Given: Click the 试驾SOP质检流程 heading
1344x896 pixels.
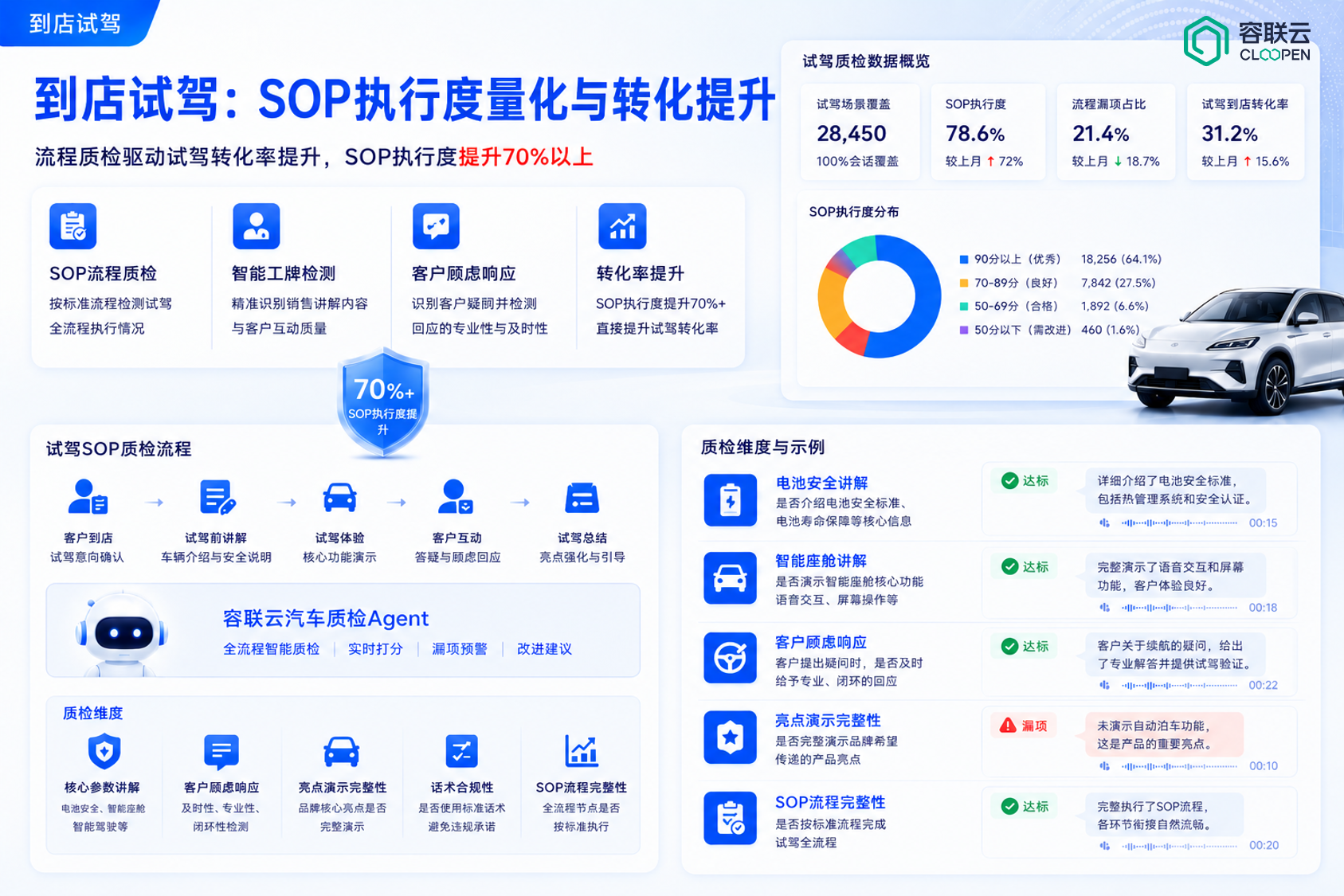Looking at the screenshot, I should point(119,449).
